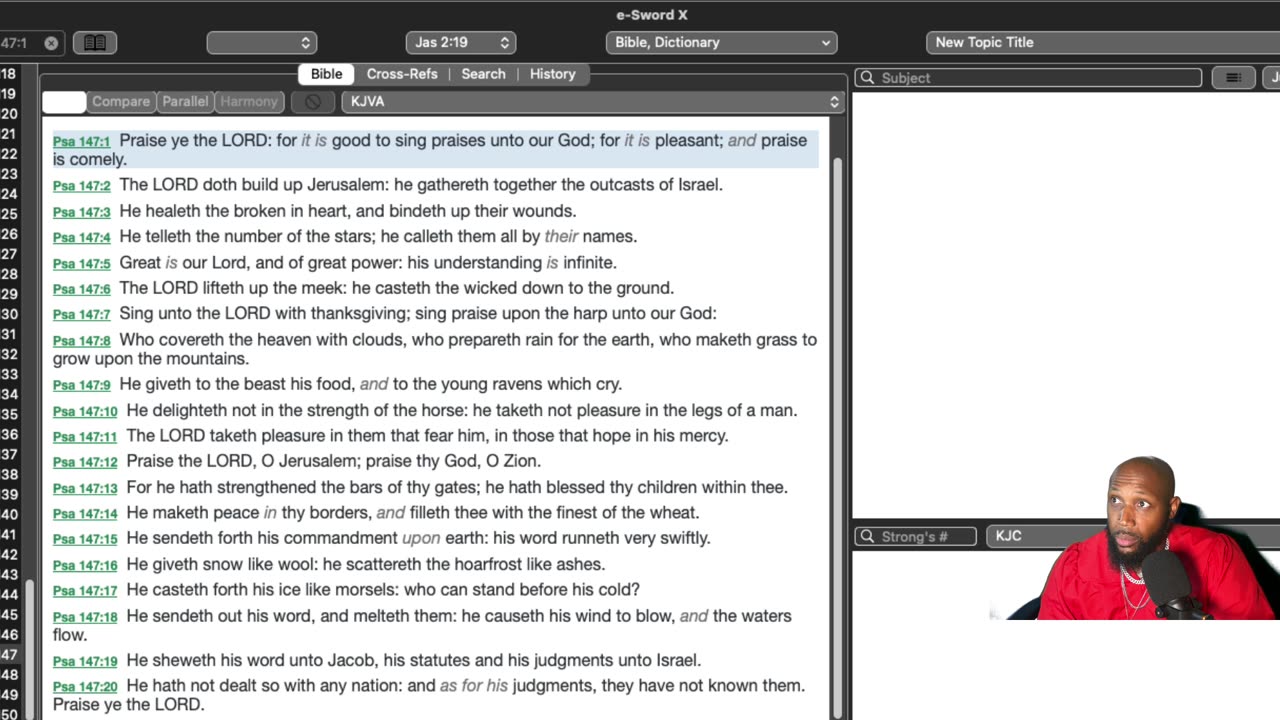Expand the Bible, Dictionary dropdown
The height and width of the screenshot is (720, 1280).
[721, 43]
